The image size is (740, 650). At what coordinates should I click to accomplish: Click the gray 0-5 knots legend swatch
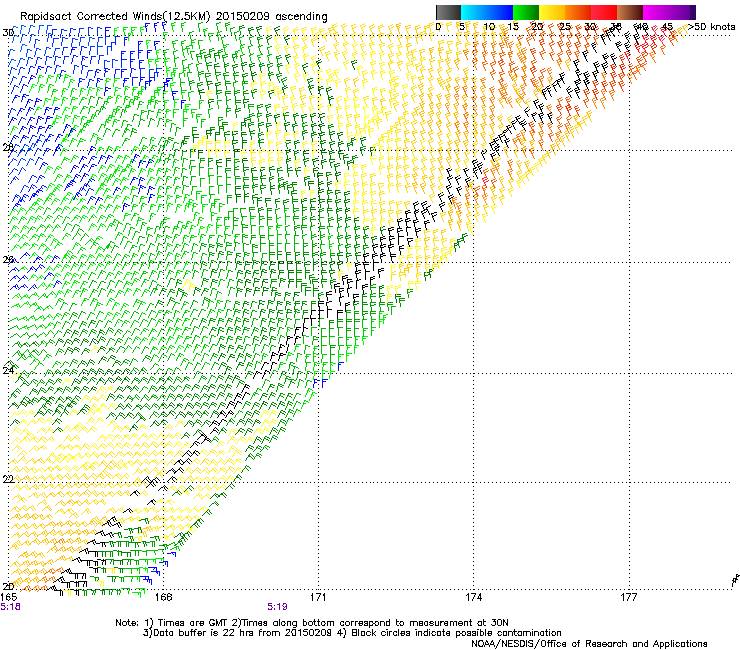point(448,12)
